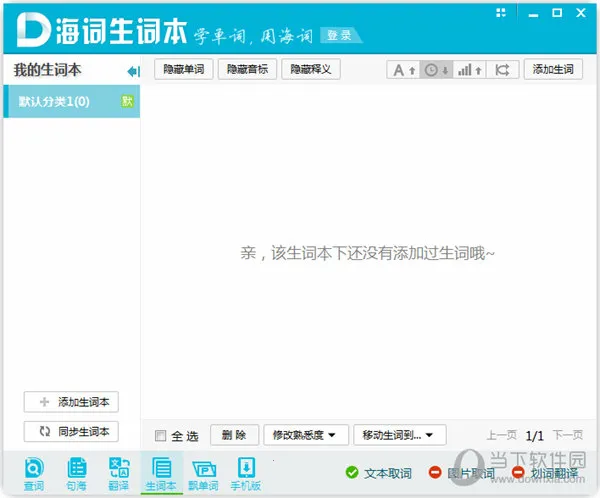Toggle 划词翻译 selection translation

click(544, 473)
